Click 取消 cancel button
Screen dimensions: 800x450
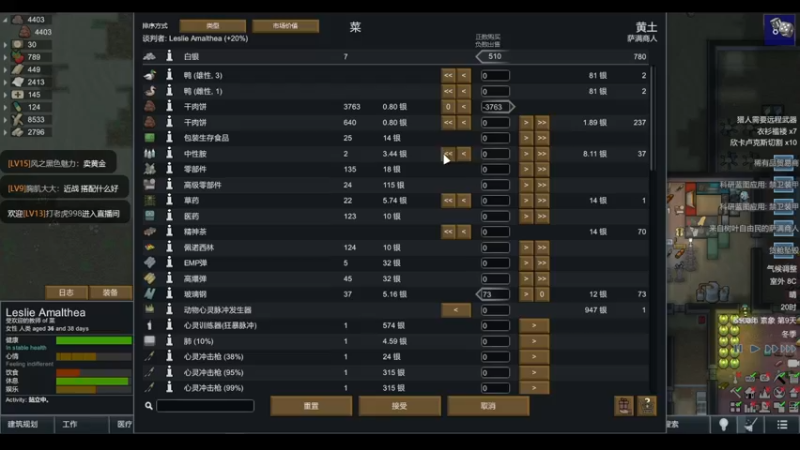point(488,406)
